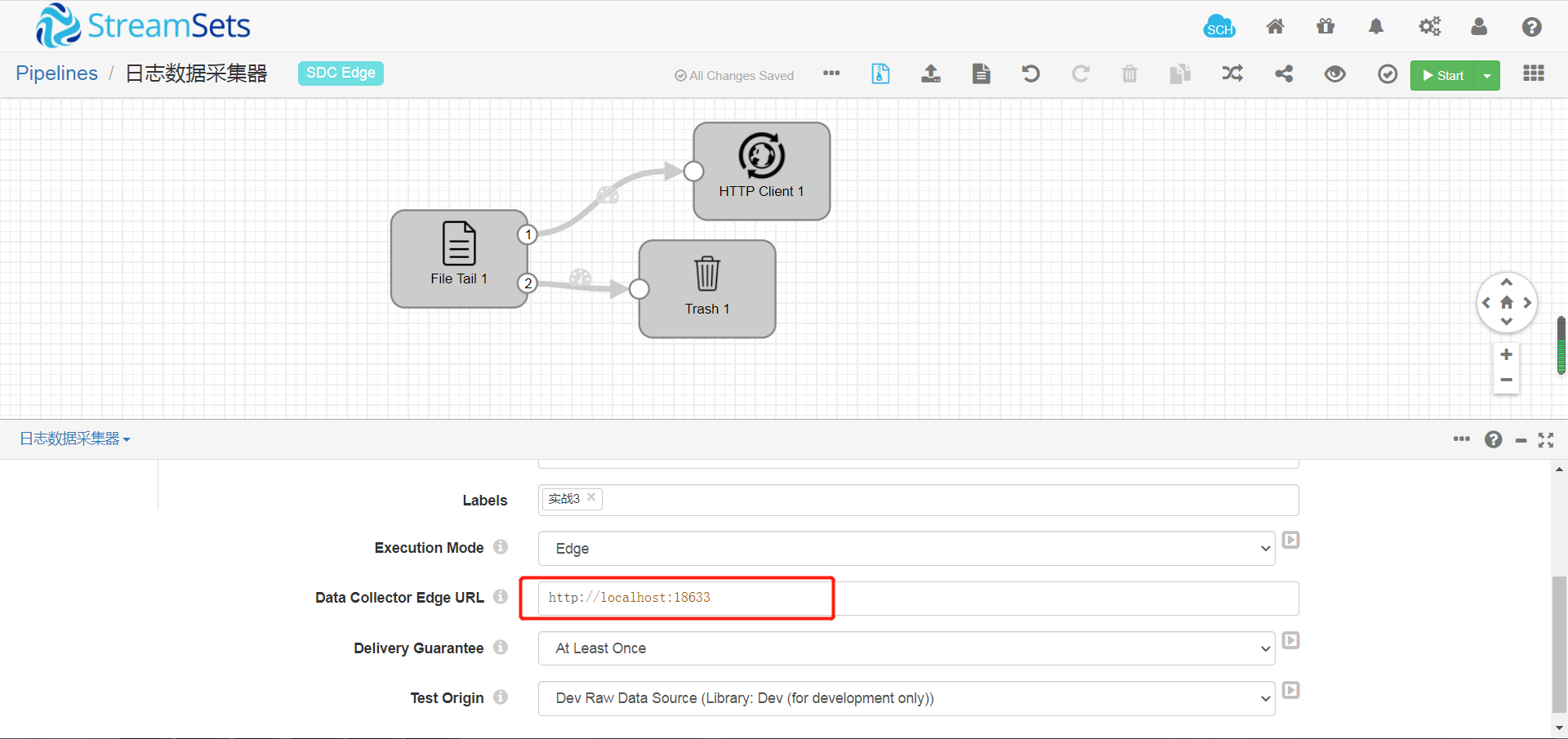Image resolution: width=1568 pixels, height=739 pixels.
Task: Open the Execution Mode dropdown
Action: (x=906, y=549)
